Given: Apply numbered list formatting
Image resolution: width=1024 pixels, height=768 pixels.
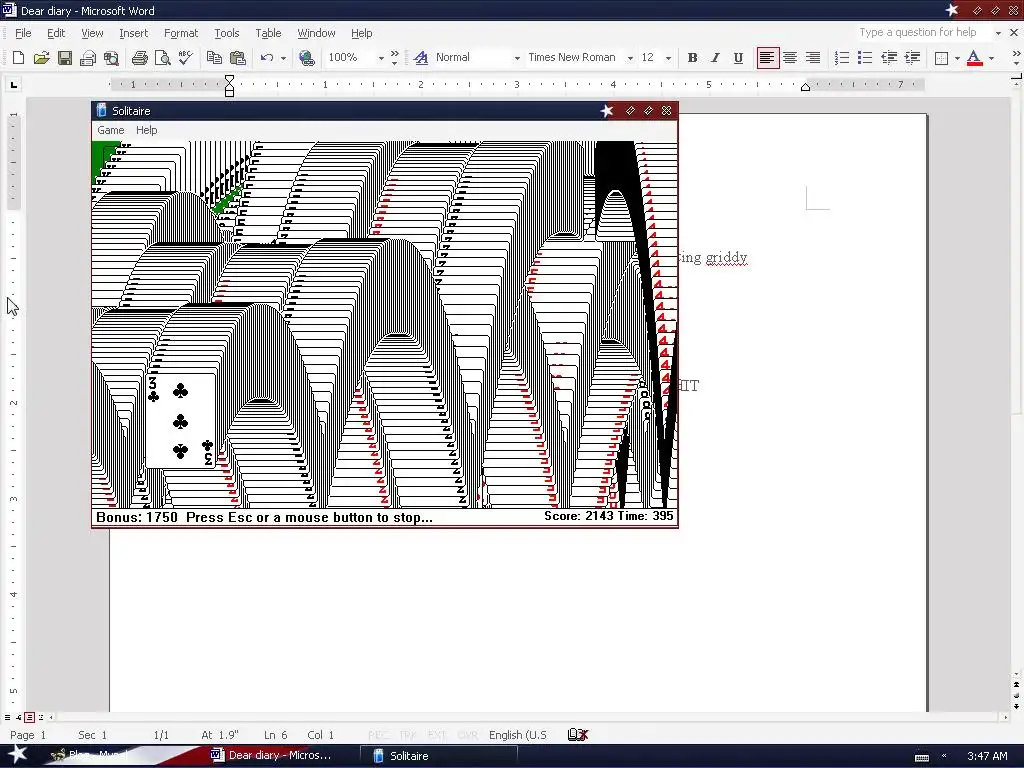Looking at the screenshot, I should point(842,57).
